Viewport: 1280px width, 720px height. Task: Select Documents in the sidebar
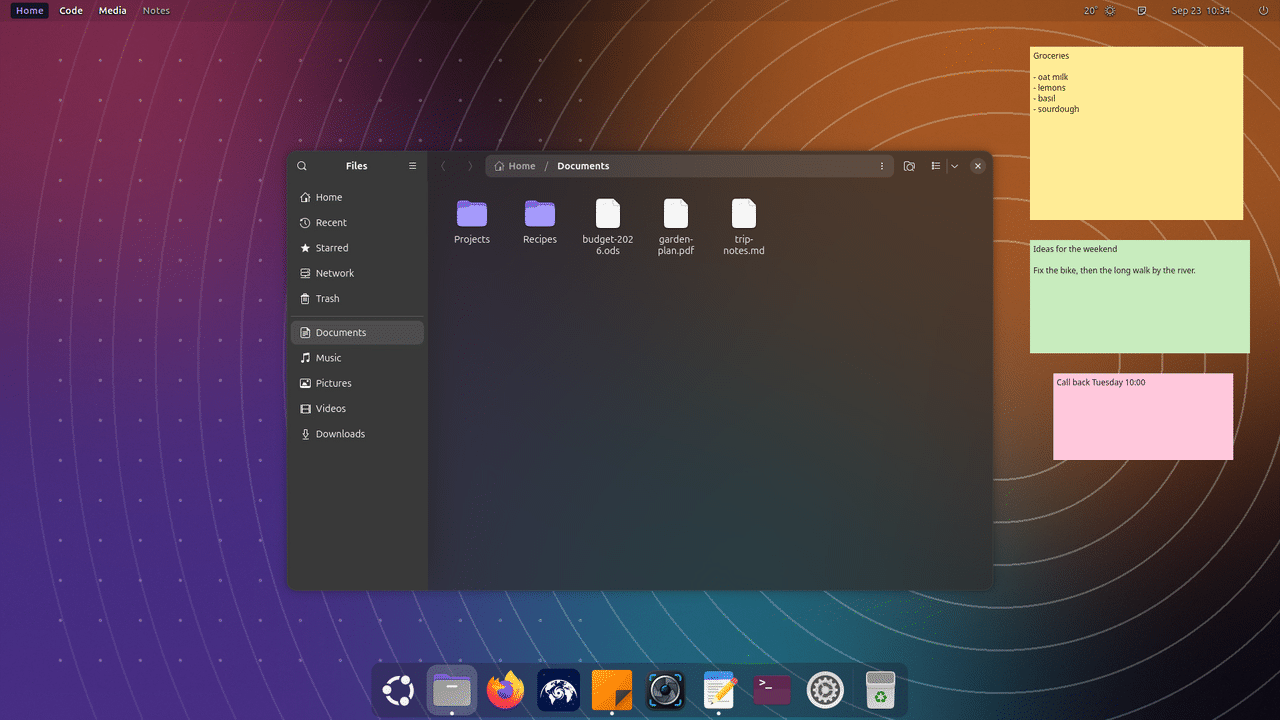pos(357,332)
